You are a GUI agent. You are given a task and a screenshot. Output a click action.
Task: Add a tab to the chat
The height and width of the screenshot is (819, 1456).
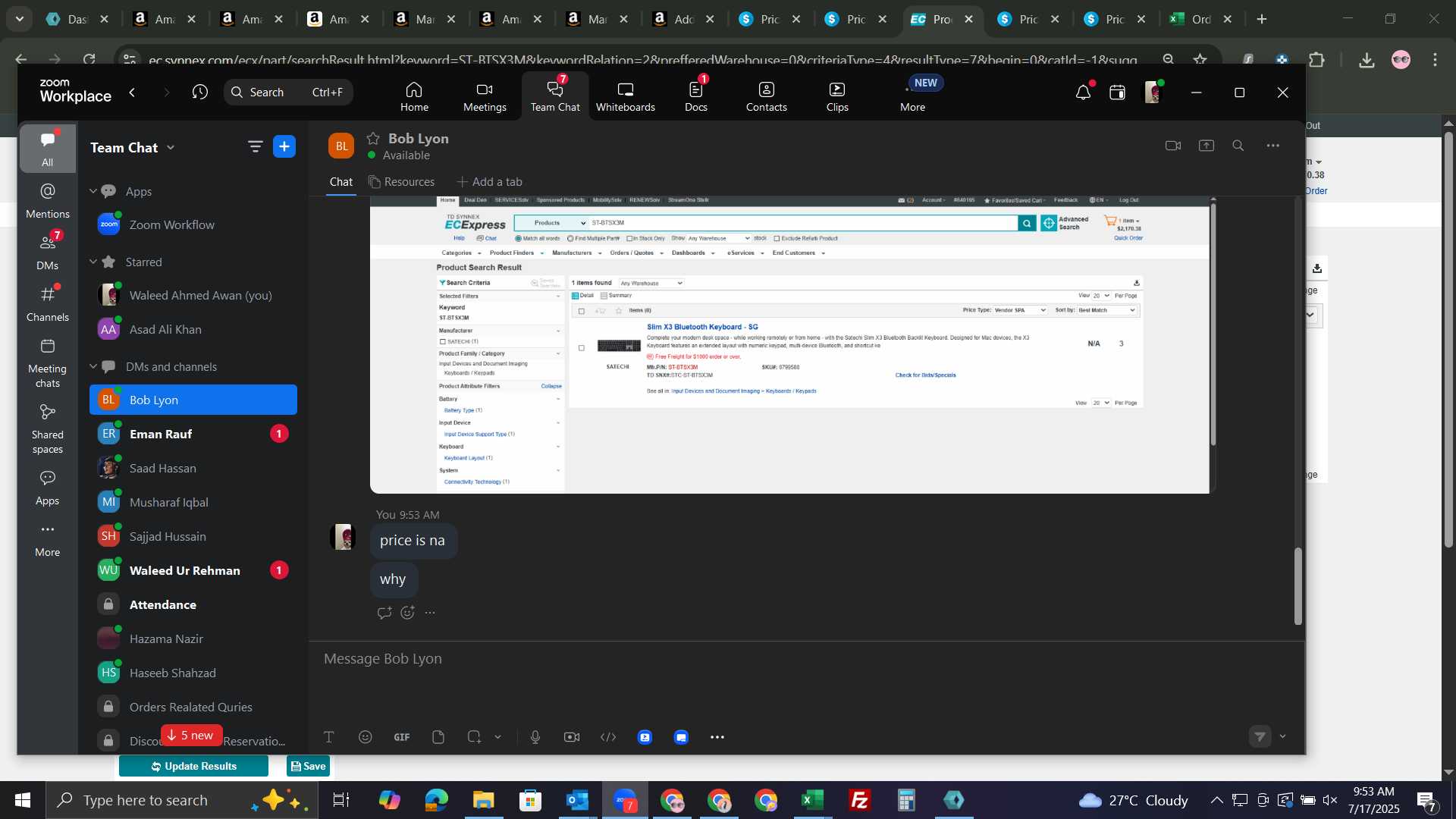(490, 182)
